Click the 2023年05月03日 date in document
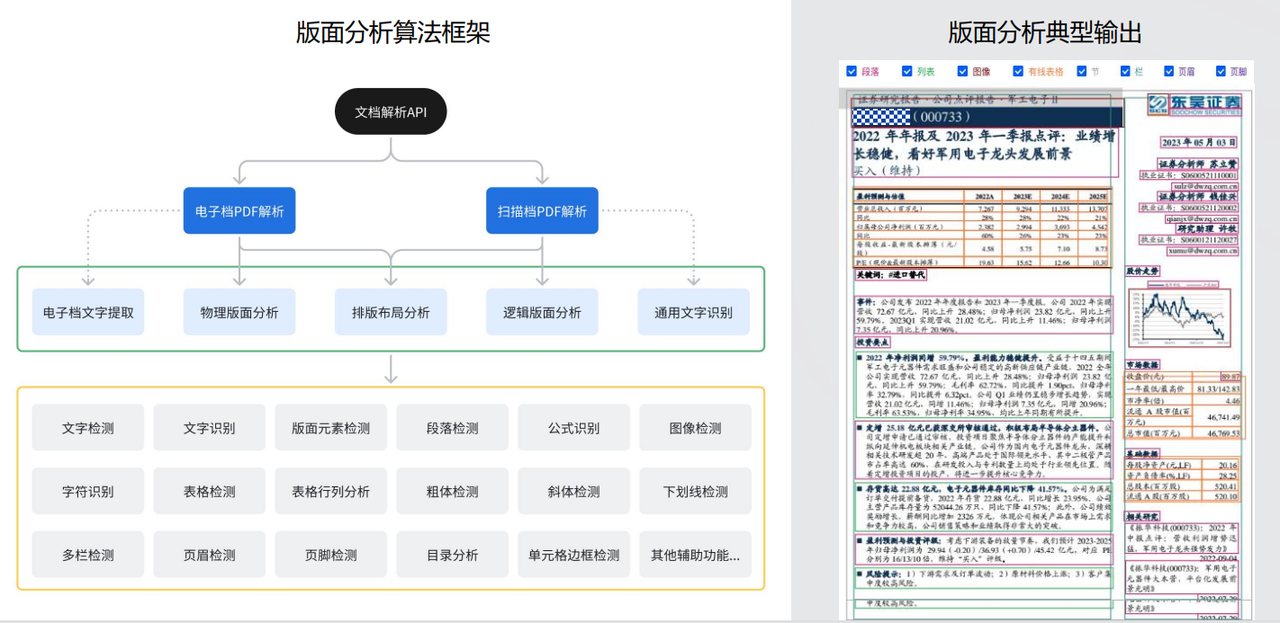Image resolution: width=1280 pixels, height=623 pixels. [x=1198, y=142]
